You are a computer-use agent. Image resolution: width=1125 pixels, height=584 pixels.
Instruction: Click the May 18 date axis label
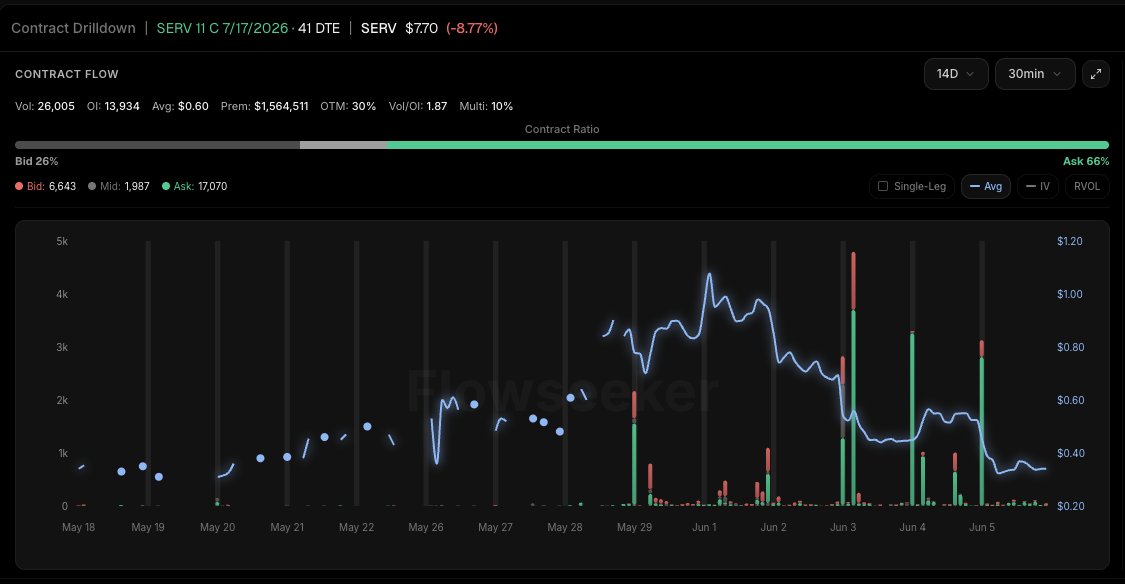pos(78,527)
